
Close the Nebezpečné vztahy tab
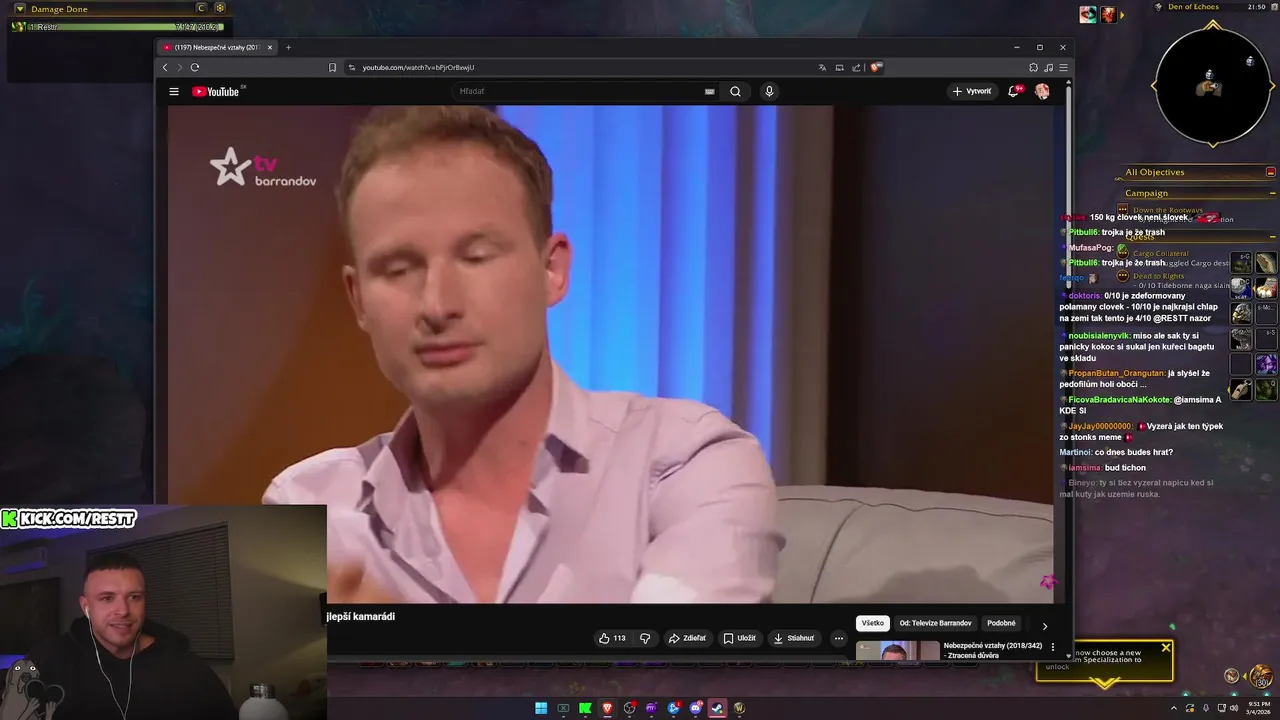(x=269, y=47)
